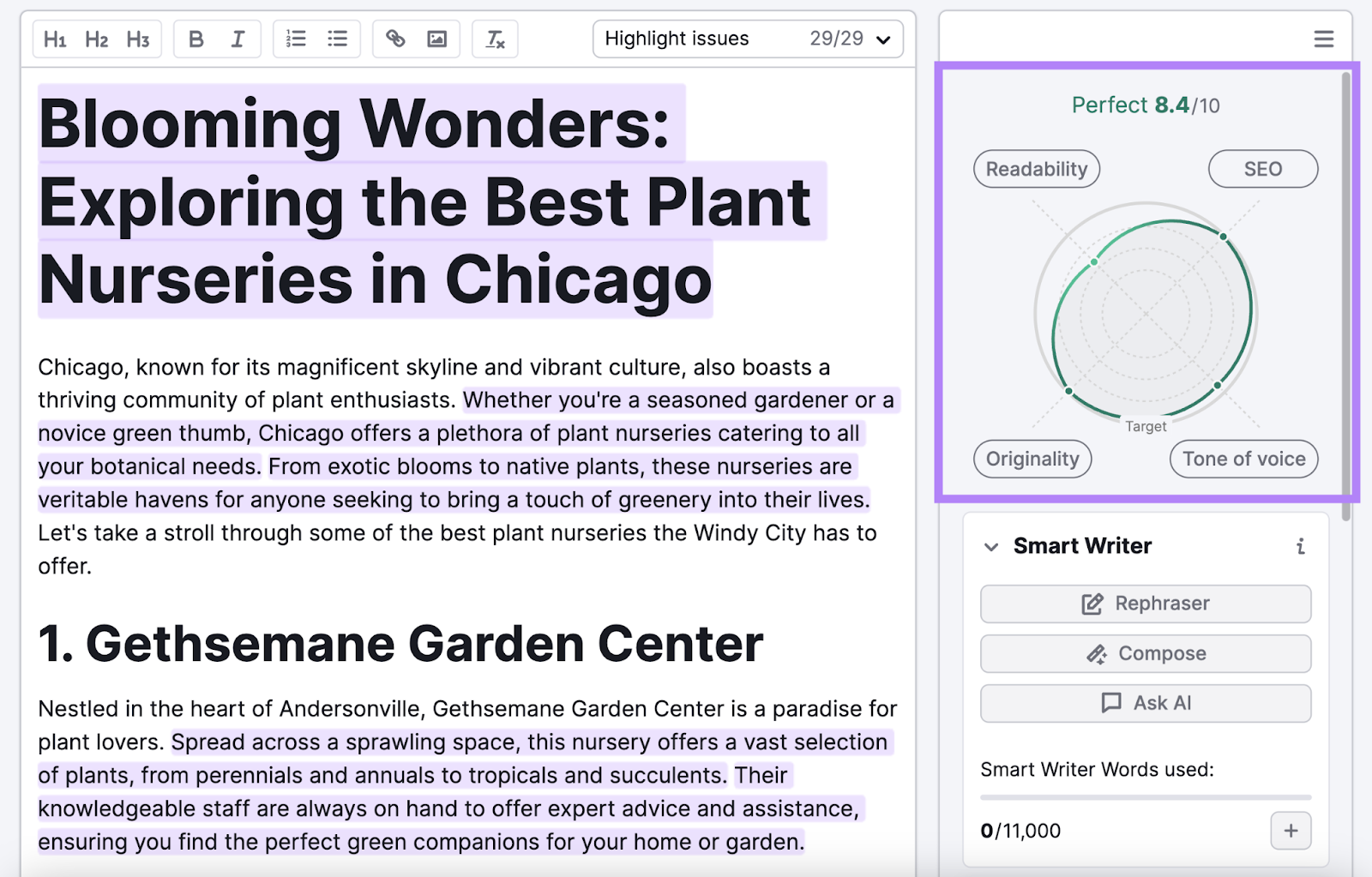Show Tone of voice details
The height and width of the screenshot is (877, 1372).
(x=1243, y=460)
